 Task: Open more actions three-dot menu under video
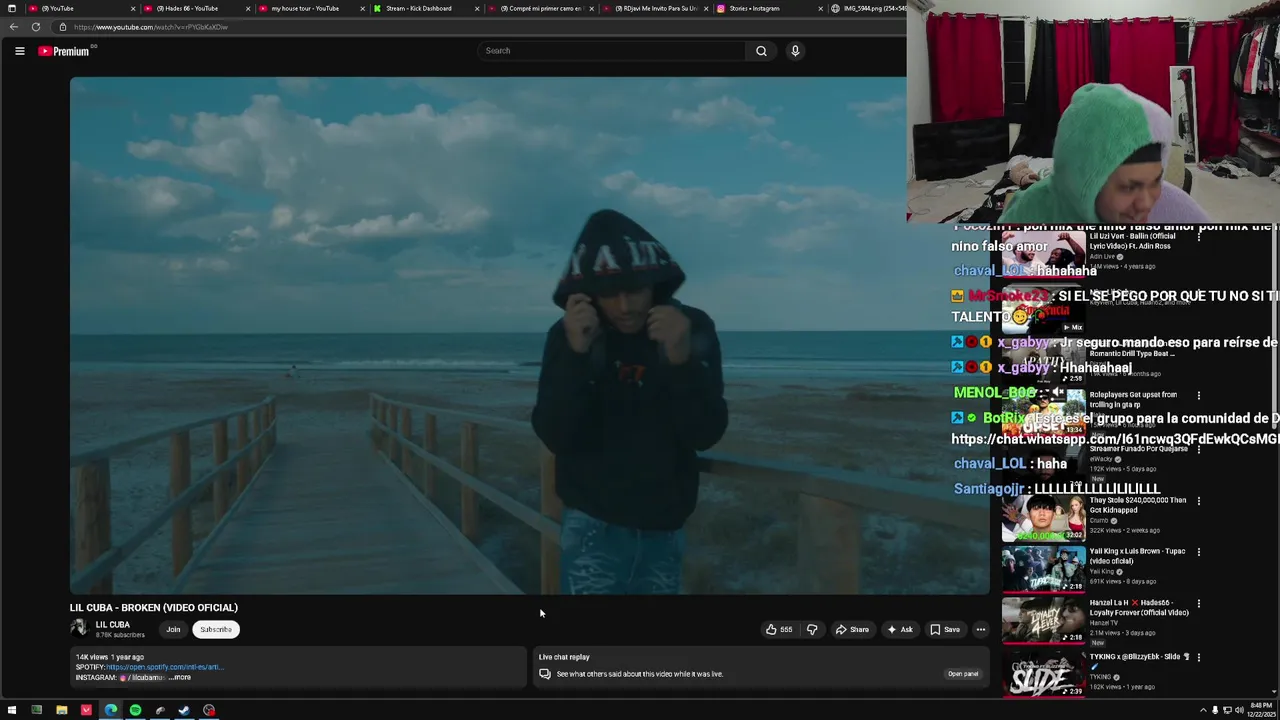pyautogui.click(x=980, y=630)
